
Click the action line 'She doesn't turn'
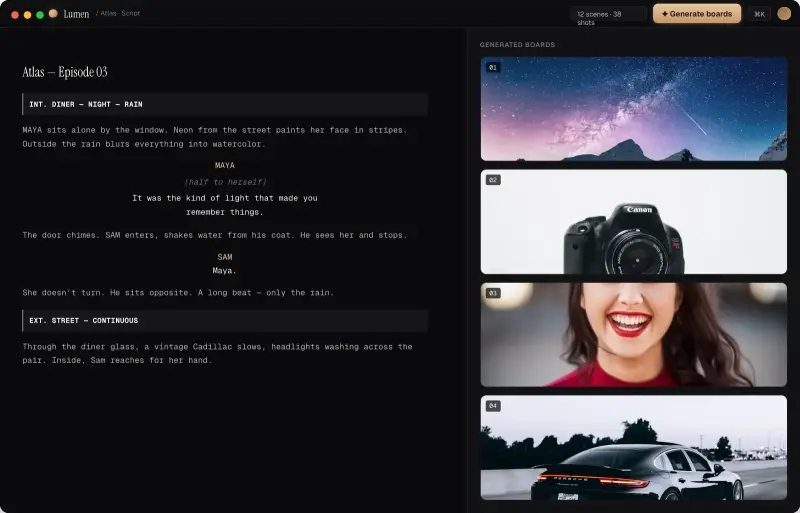coord(178,292)
